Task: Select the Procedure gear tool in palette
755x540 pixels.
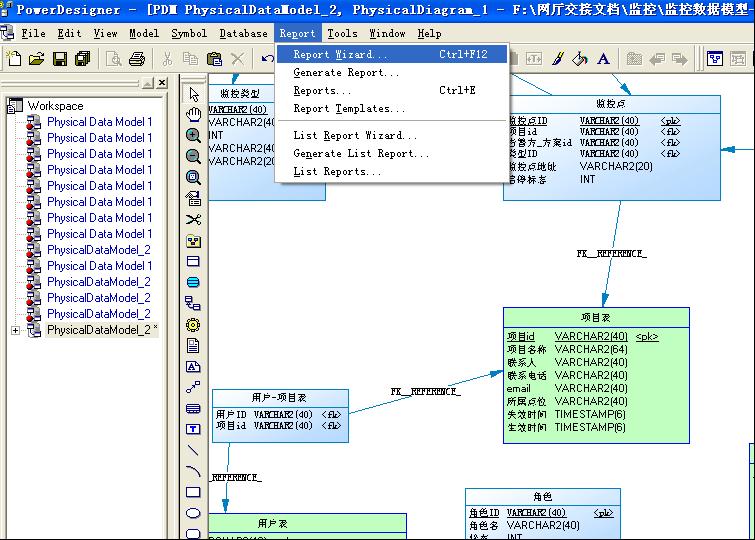Action: [194, 325]
